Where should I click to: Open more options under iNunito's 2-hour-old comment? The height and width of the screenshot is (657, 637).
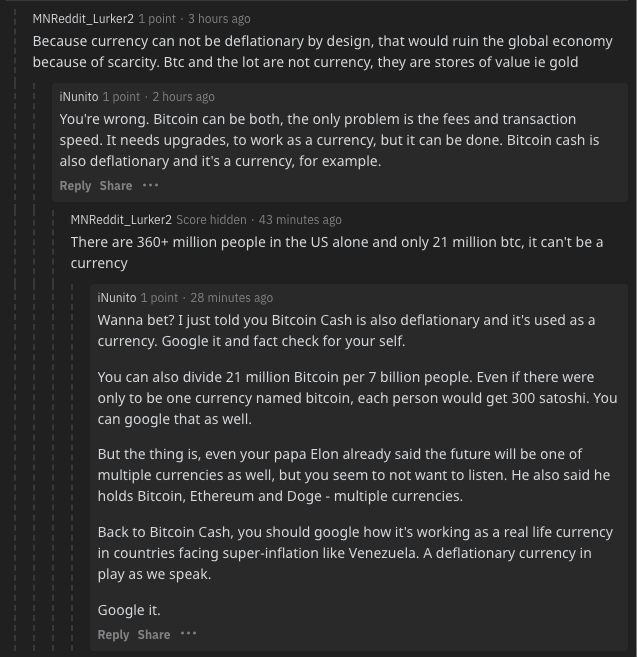pyautogui.click(x=150, y=185)
